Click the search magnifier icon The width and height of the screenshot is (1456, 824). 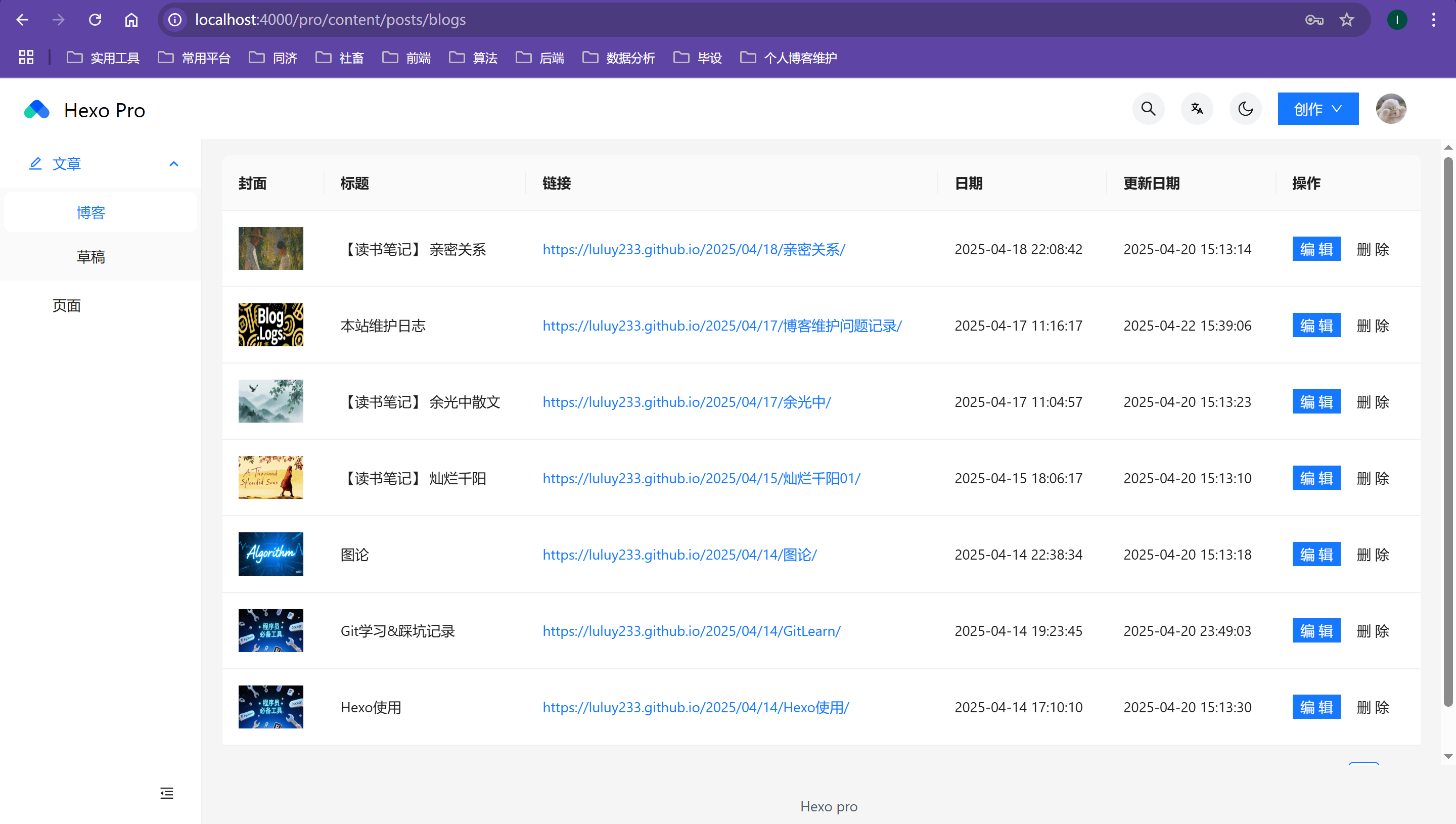1148,109
